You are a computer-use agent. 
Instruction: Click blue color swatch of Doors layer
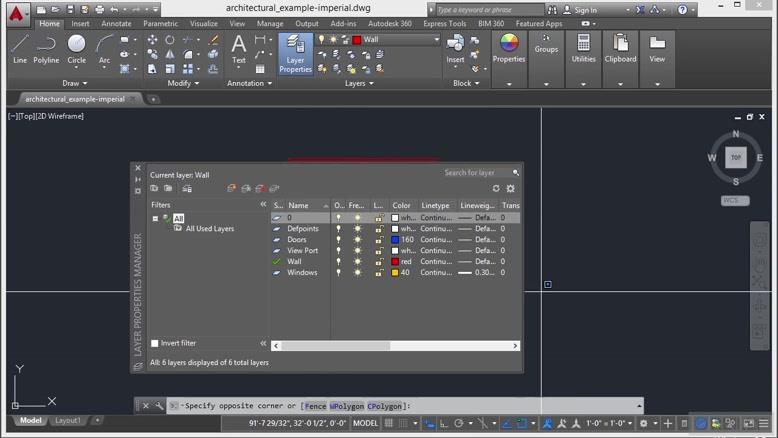pos(395,240)
